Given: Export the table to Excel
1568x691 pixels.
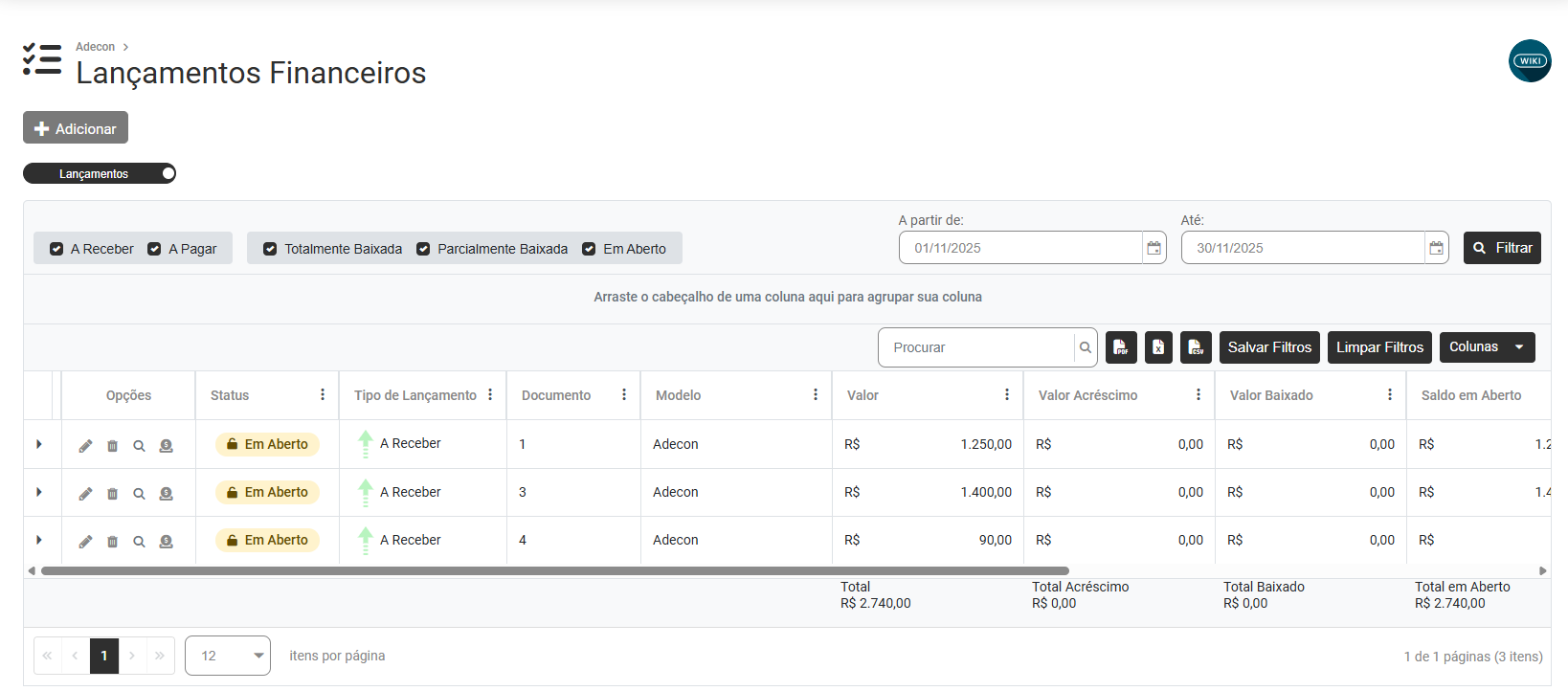Looking at the screenshot, I should [x=1158, y=347].
